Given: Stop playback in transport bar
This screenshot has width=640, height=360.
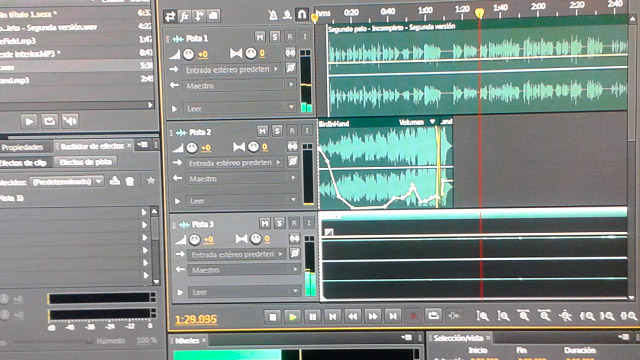Looking at the screenshot, I should 273,317.
